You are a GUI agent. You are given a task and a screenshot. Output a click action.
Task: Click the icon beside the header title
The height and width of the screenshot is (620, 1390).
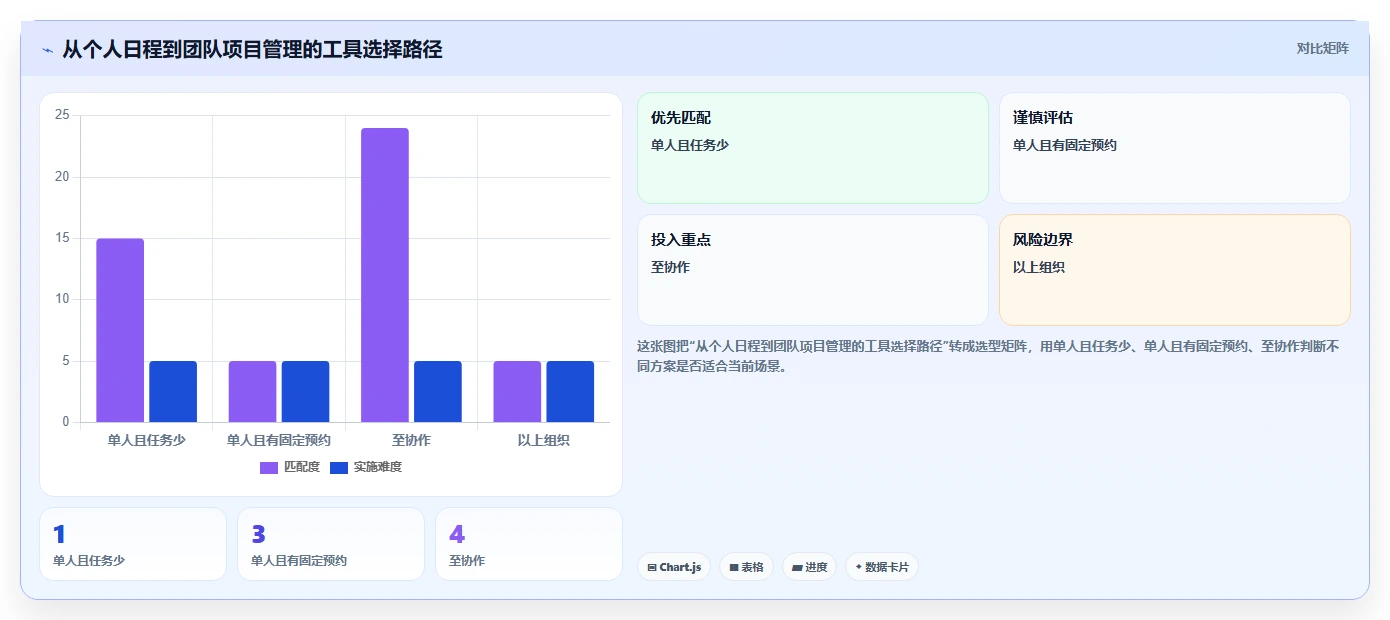pyautogui.click(x=47, y=49)
